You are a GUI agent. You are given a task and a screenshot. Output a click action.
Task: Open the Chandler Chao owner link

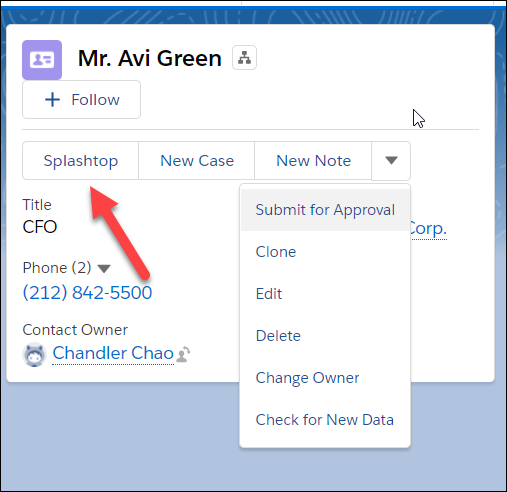click(x=113, y=353)
